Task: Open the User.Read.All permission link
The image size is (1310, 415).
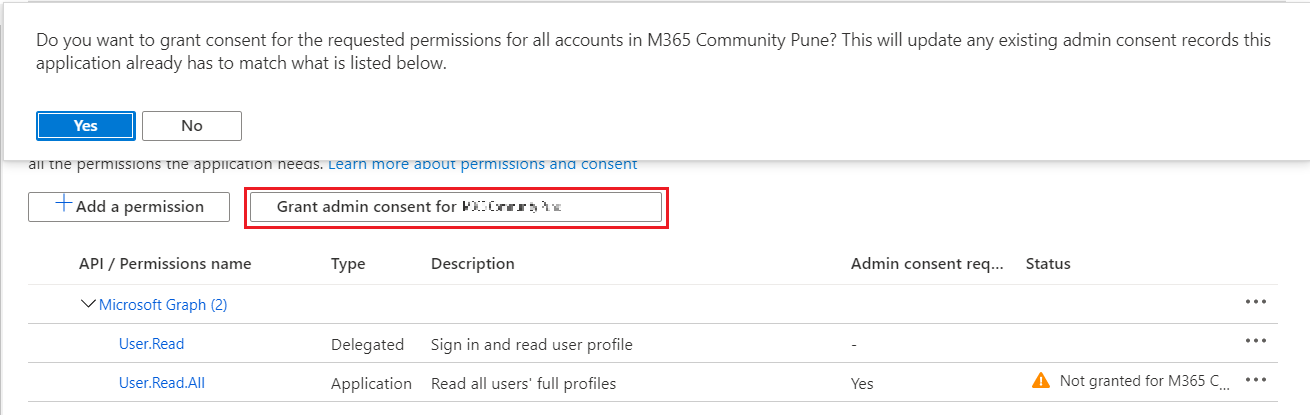Action: tap(161, 383)
